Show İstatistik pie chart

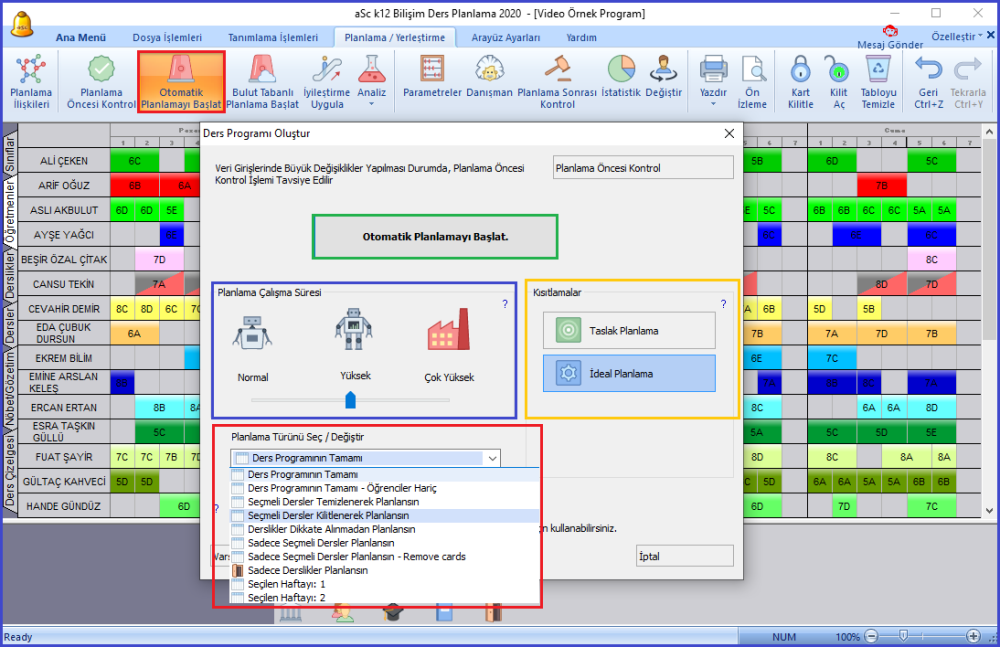[621, 75]
